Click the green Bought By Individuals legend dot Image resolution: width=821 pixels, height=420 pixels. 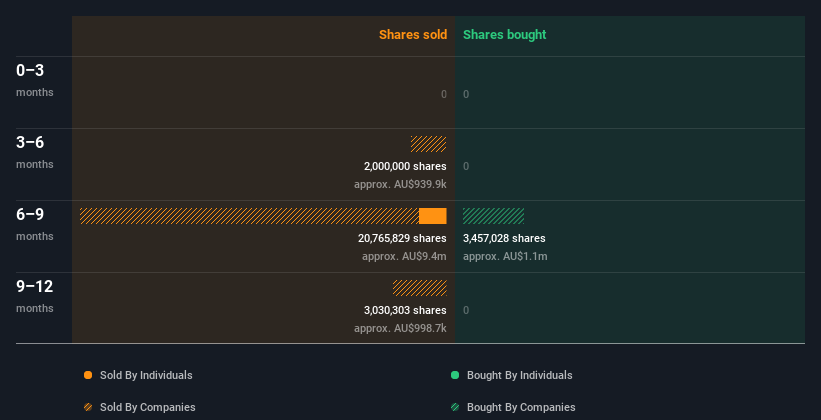coord(455,375)
